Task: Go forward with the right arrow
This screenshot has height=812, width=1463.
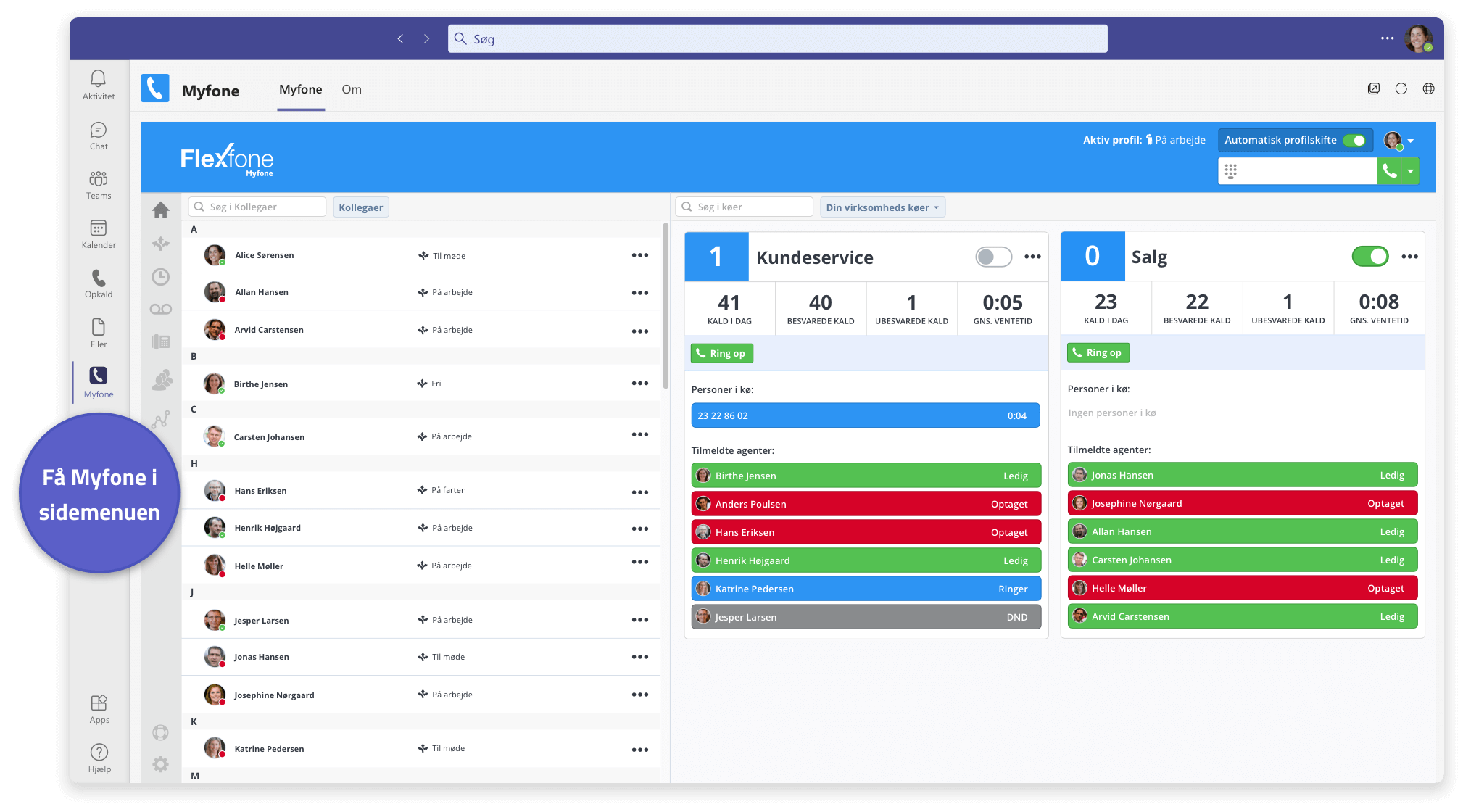Action: click(x=426, y=38)
